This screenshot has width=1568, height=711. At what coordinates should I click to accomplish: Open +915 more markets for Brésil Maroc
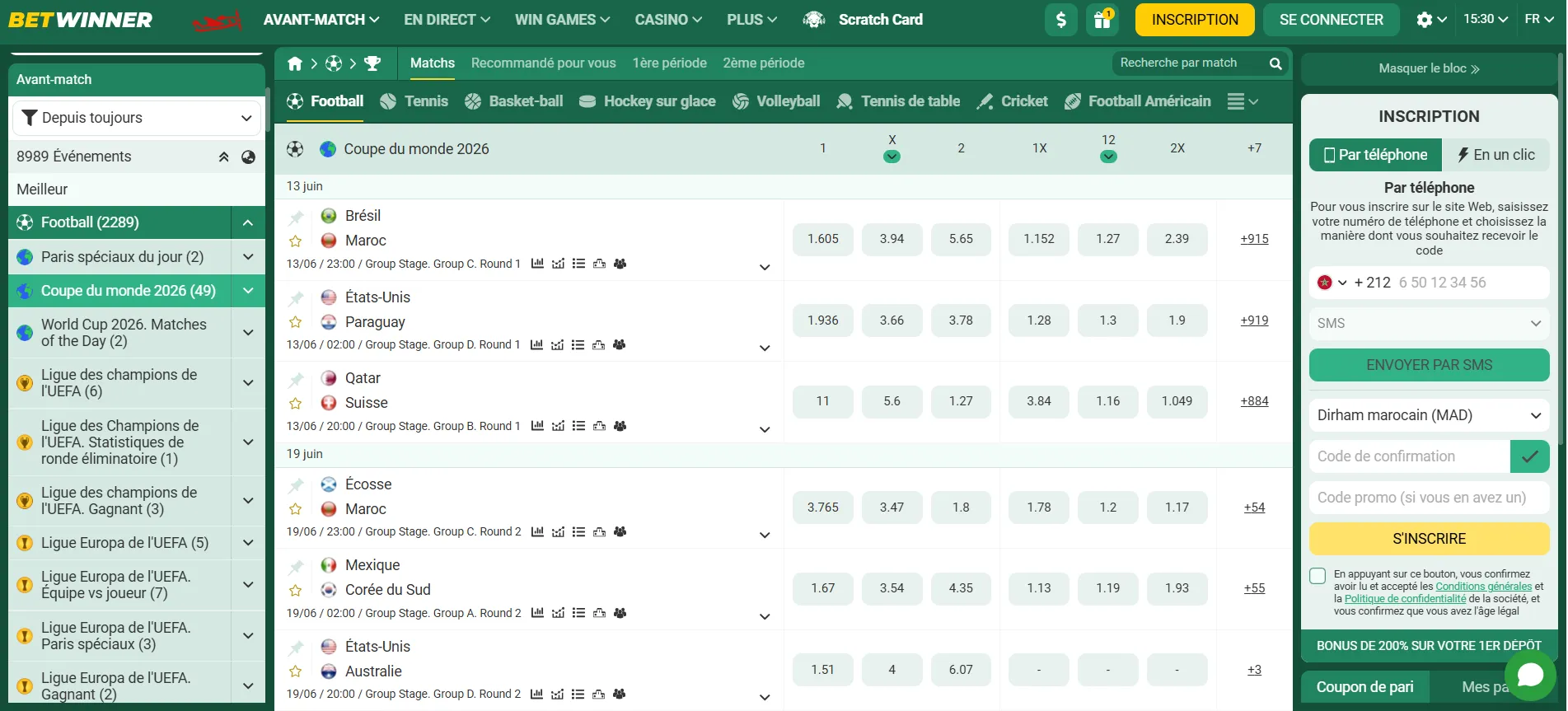(1254, 239)
